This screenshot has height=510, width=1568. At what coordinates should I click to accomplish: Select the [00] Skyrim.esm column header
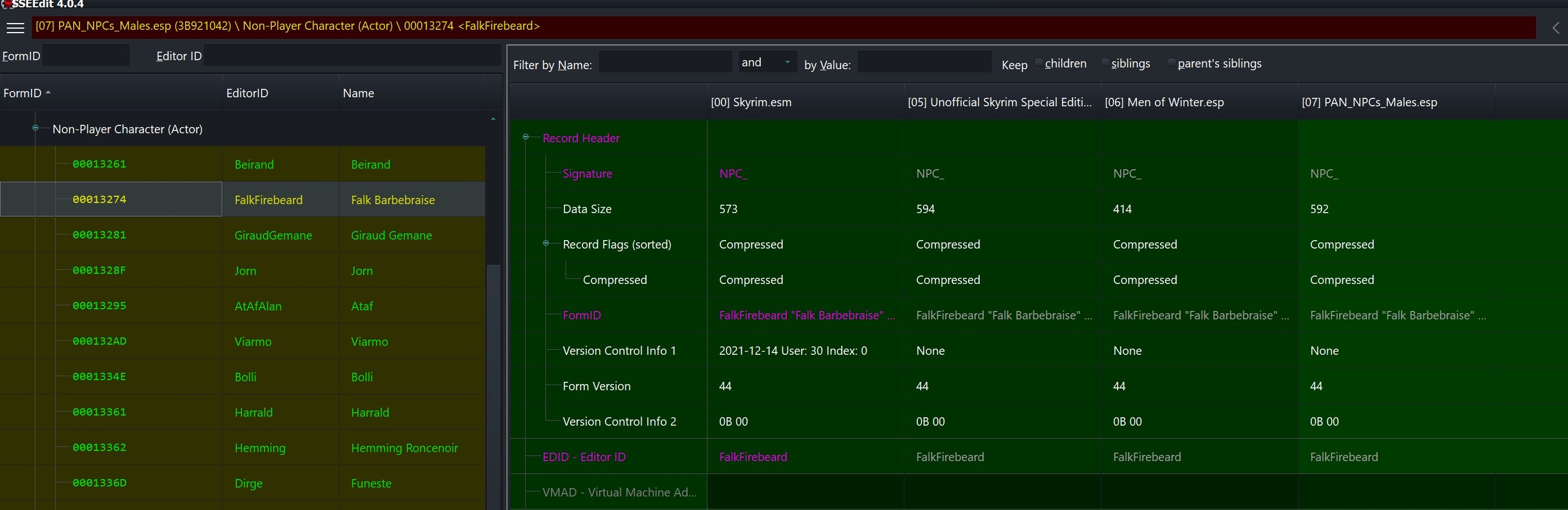pyautogui.click(x=805, y=102)
